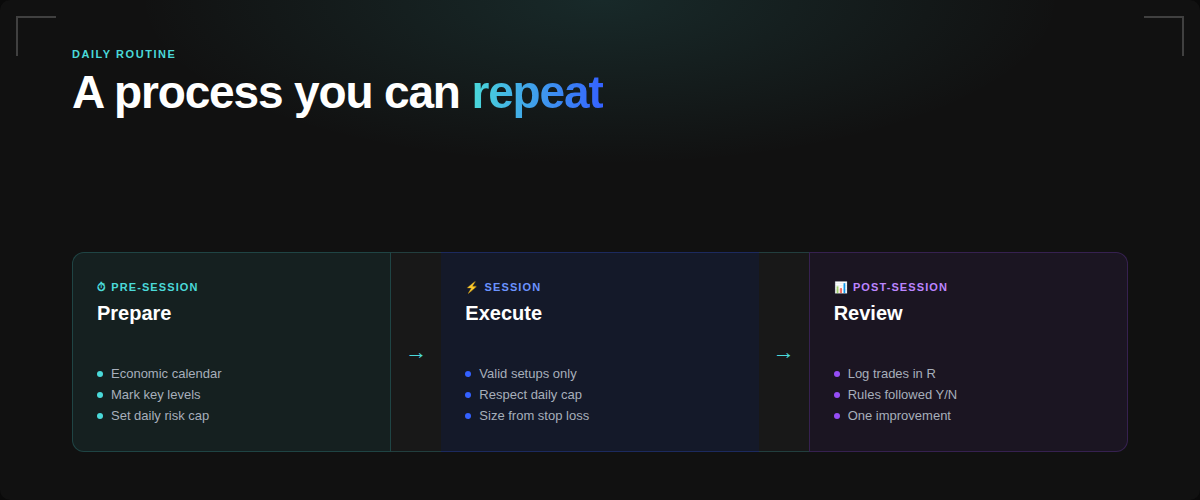Click the "Size from stop loss" item
Viewport: 1200px width, 500px height.
click(x=534, y=416)
